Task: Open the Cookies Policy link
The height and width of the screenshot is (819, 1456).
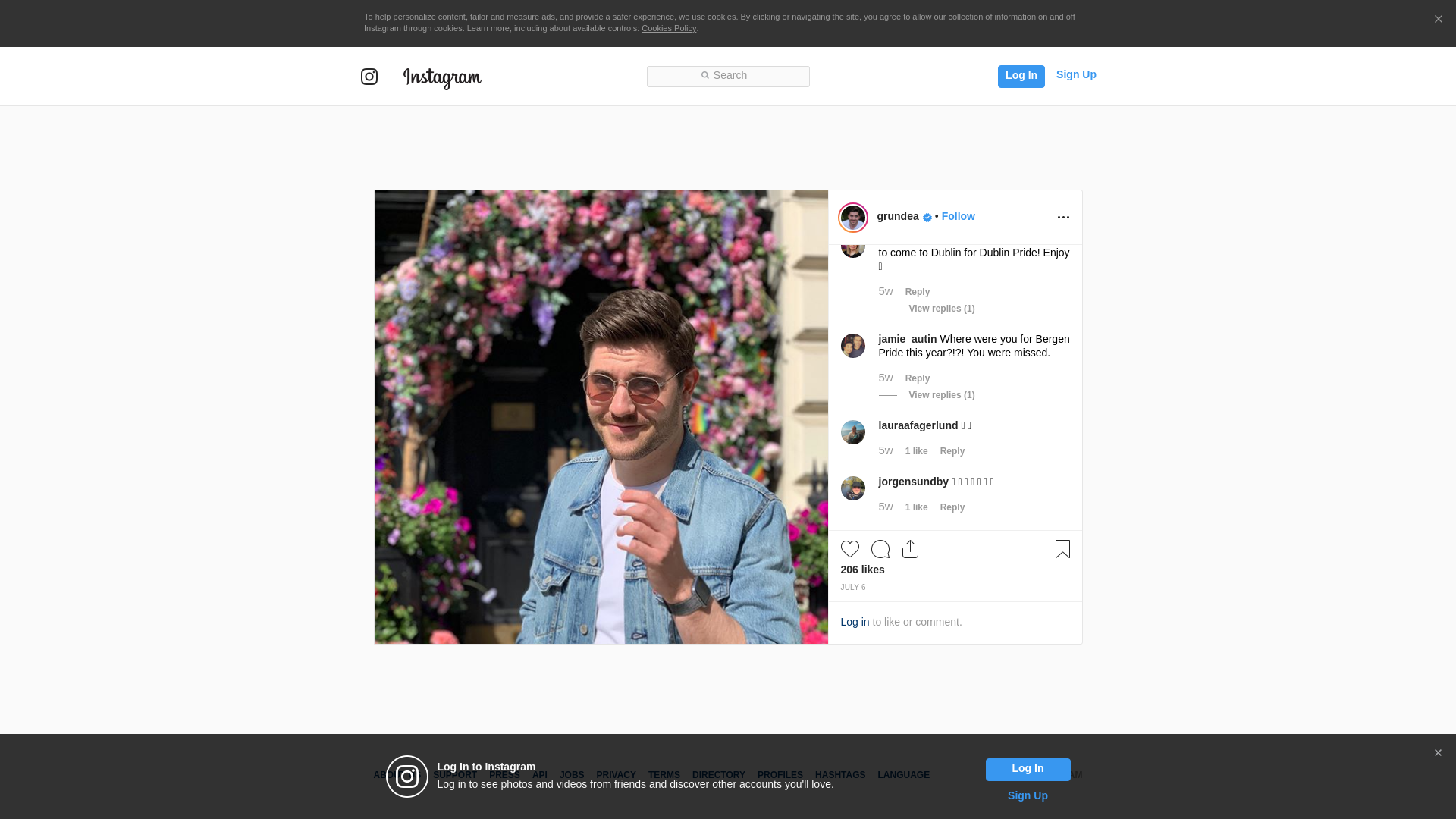Action: 668,28
